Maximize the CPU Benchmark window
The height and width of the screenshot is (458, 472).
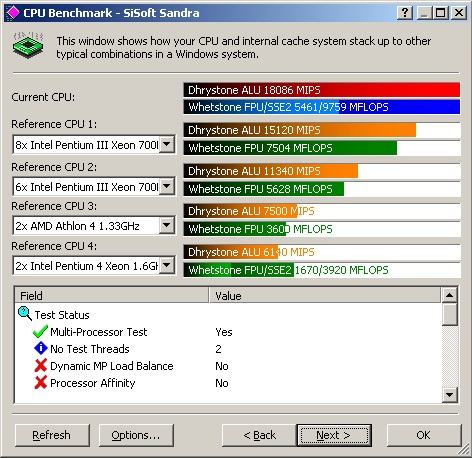tap(441, 13)
